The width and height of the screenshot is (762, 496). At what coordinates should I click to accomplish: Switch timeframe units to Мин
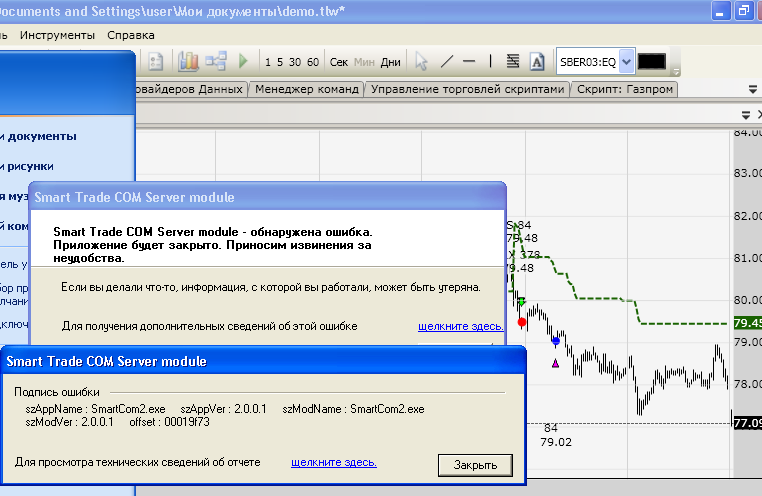364,62
